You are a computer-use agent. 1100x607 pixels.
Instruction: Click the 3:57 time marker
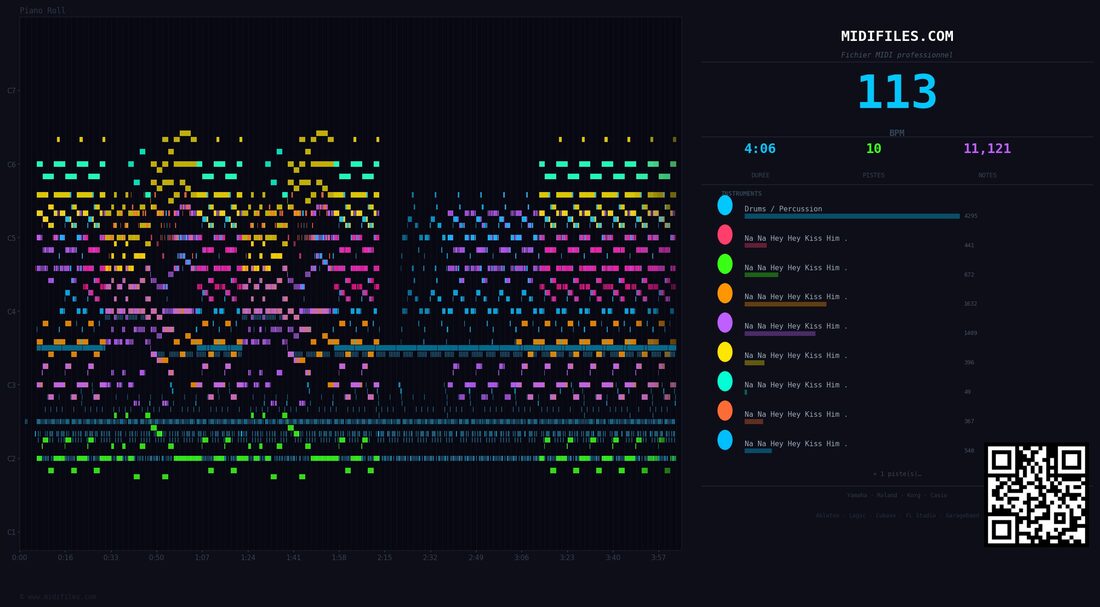click(x=658, y=558)
